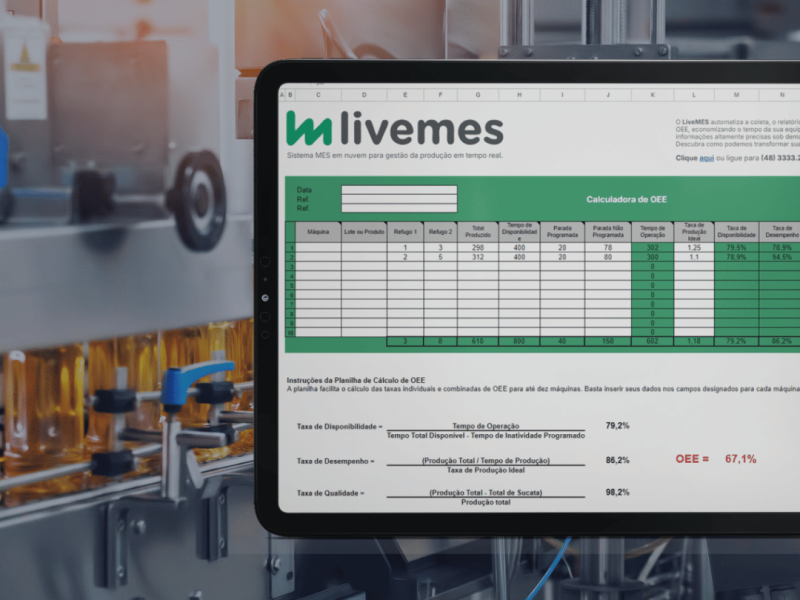Click the 'Produção total' formula denominator

click(486, 502)
